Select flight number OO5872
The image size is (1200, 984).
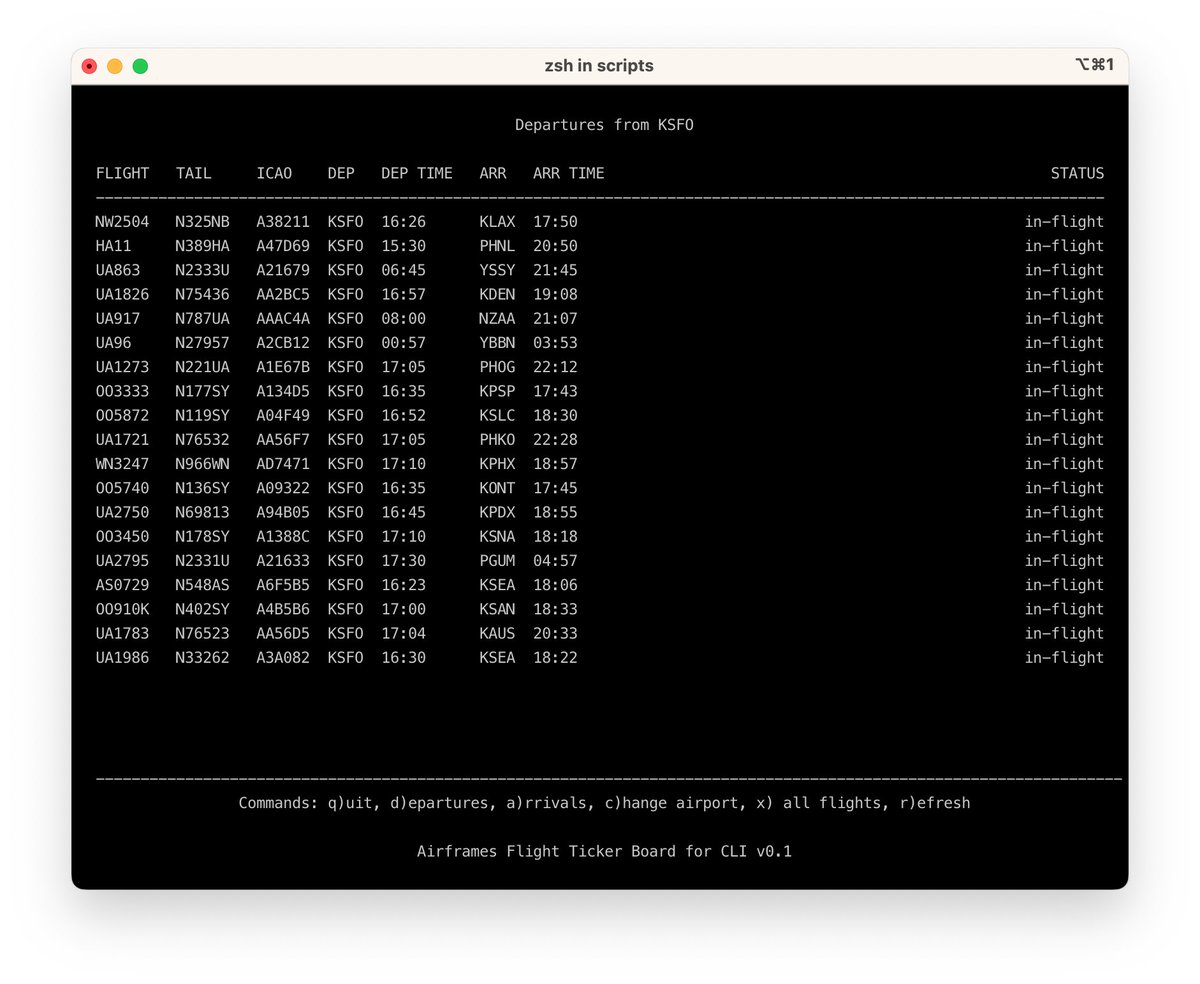(122, 415)
